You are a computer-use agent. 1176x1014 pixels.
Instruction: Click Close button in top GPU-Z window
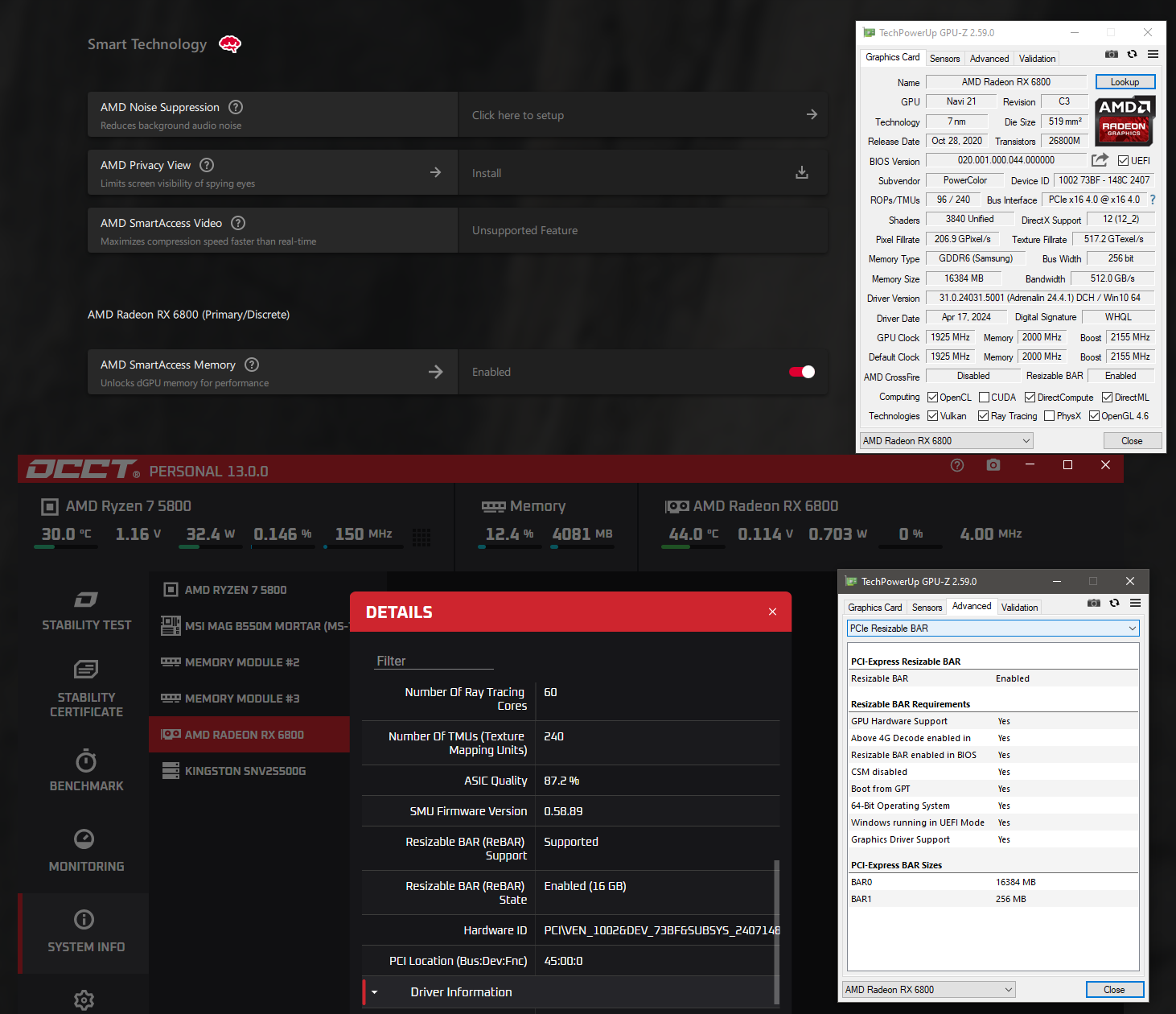pos(1132,440)
